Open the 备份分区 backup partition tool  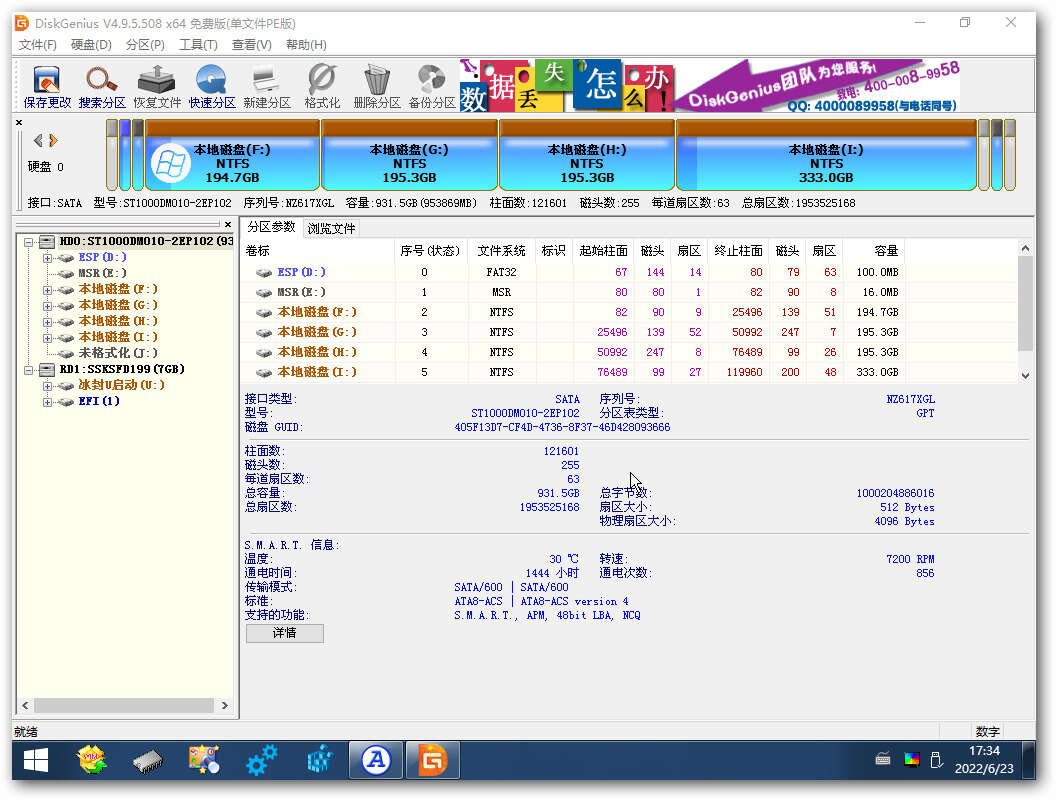[432, 88]
